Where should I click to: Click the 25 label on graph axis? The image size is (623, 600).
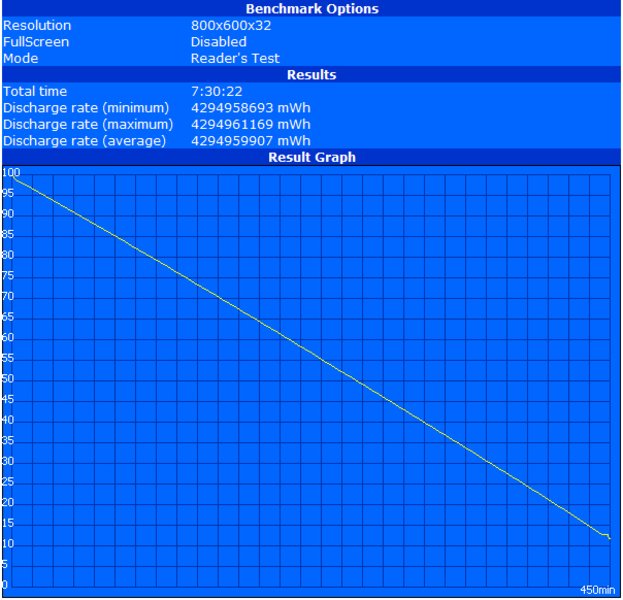[x=8, y=482]
